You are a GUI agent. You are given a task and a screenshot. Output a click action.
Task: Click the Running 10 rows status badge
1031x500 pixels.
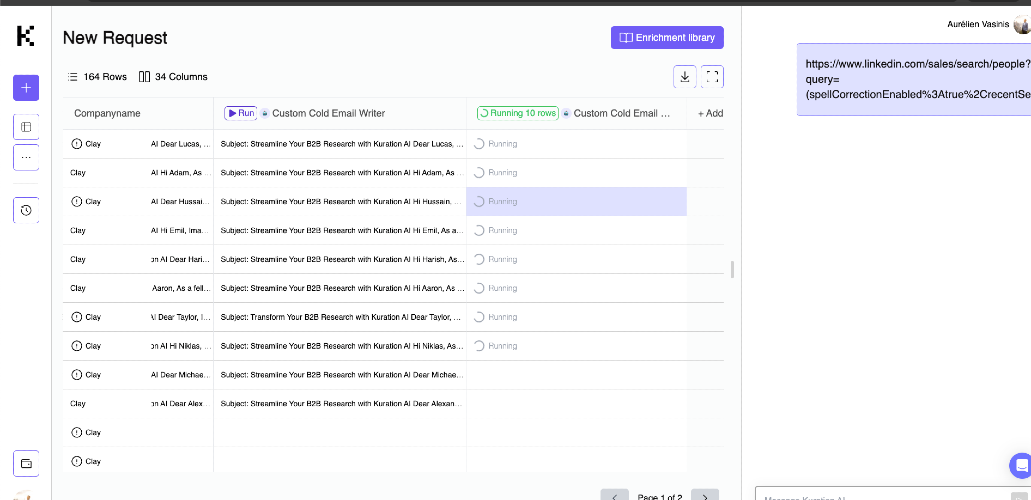click(x=517, y=113)
